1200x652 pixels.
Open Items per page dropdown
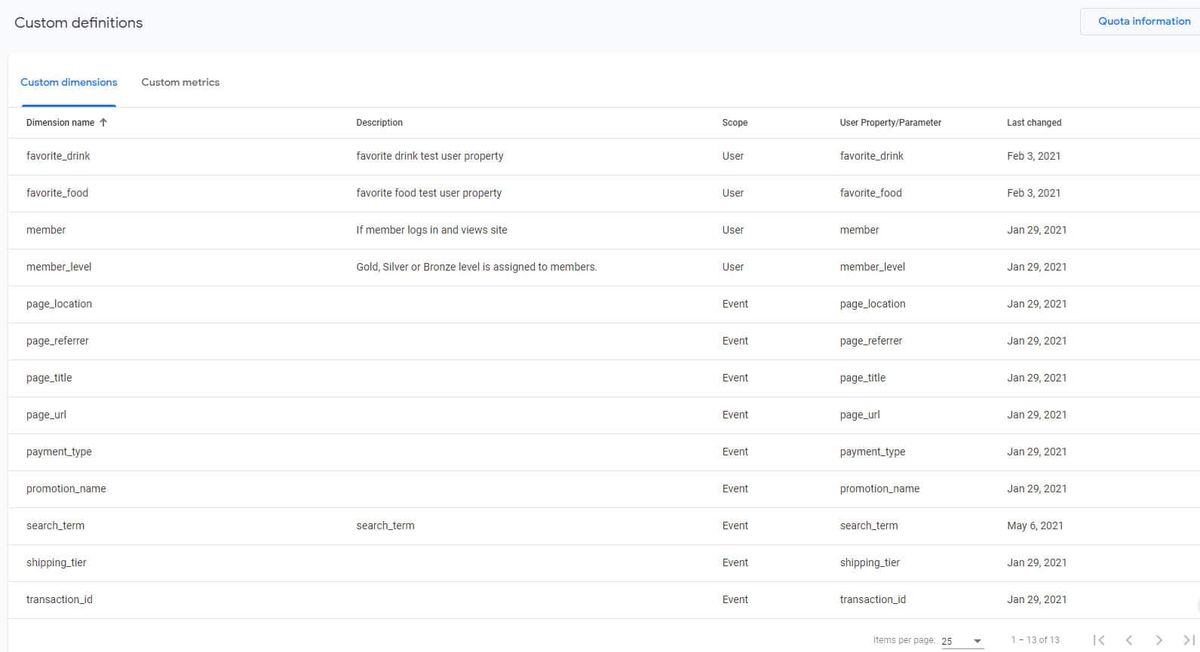point(962,641)
